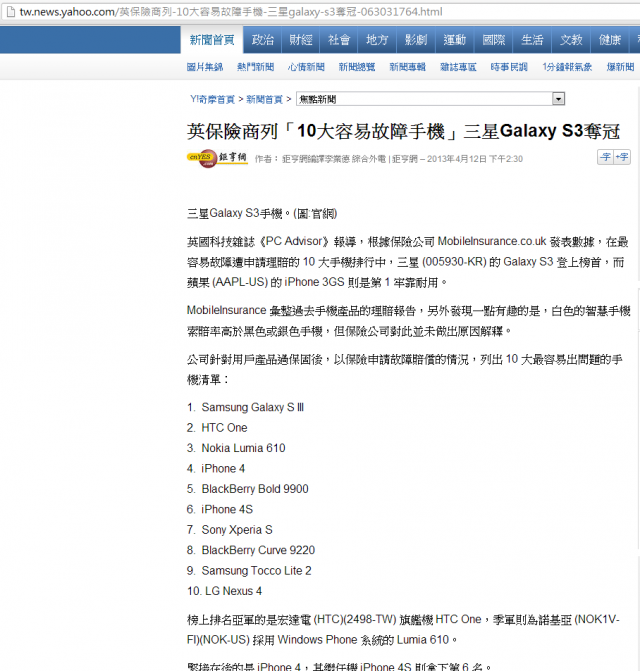The image size is (640, 672).
Task: Switch to 新聞首頁 tab
Action: coord(212,40)
